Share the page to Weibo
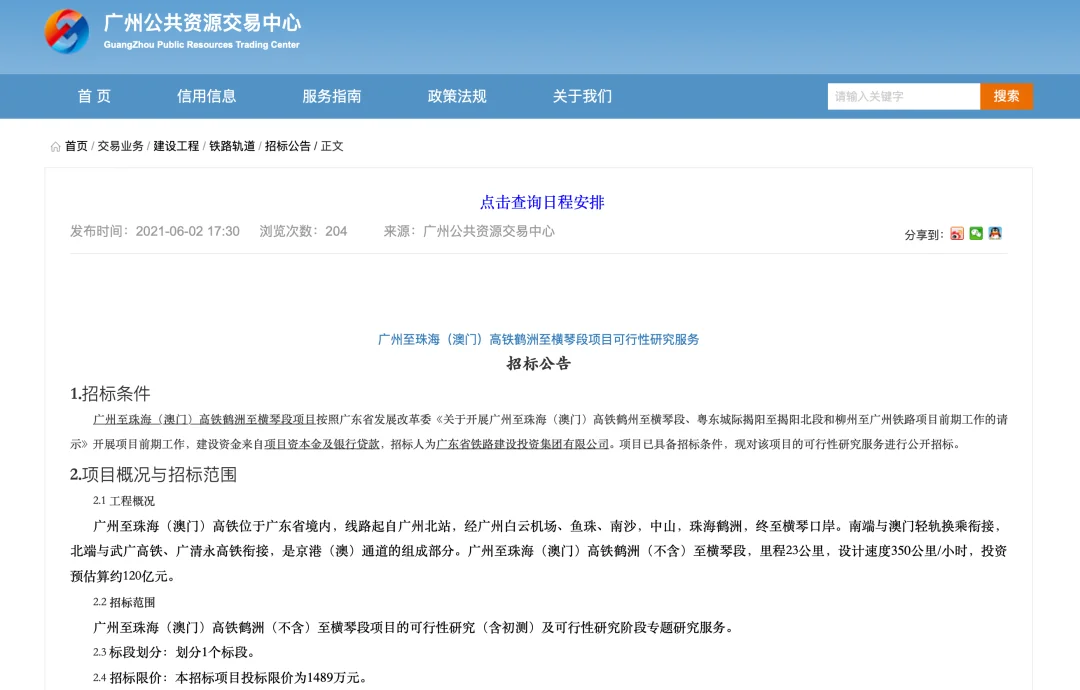The height and width of the screenshot is (690, 1080). (957, 233)
